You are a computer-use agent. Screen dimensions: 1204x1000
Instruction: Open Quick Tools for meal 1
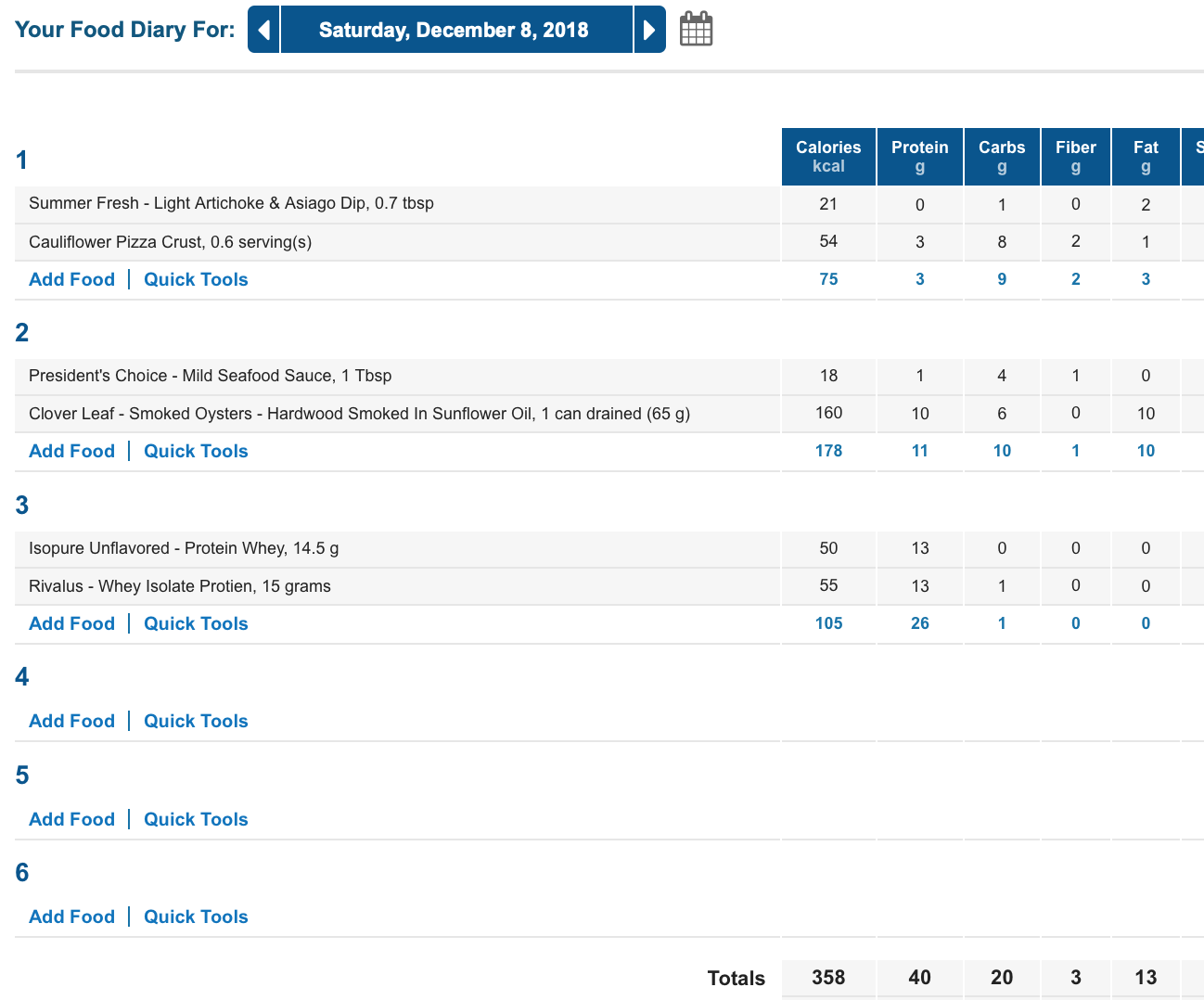tap(196, 279)
